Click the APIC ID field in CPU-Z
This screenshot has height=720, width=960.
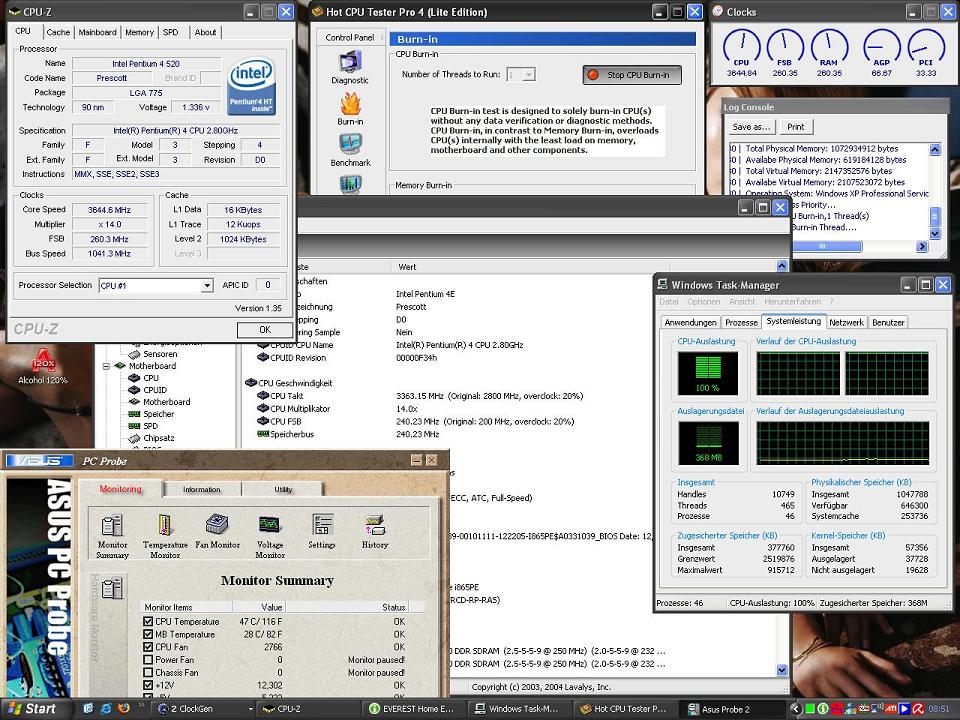[268, 285]
